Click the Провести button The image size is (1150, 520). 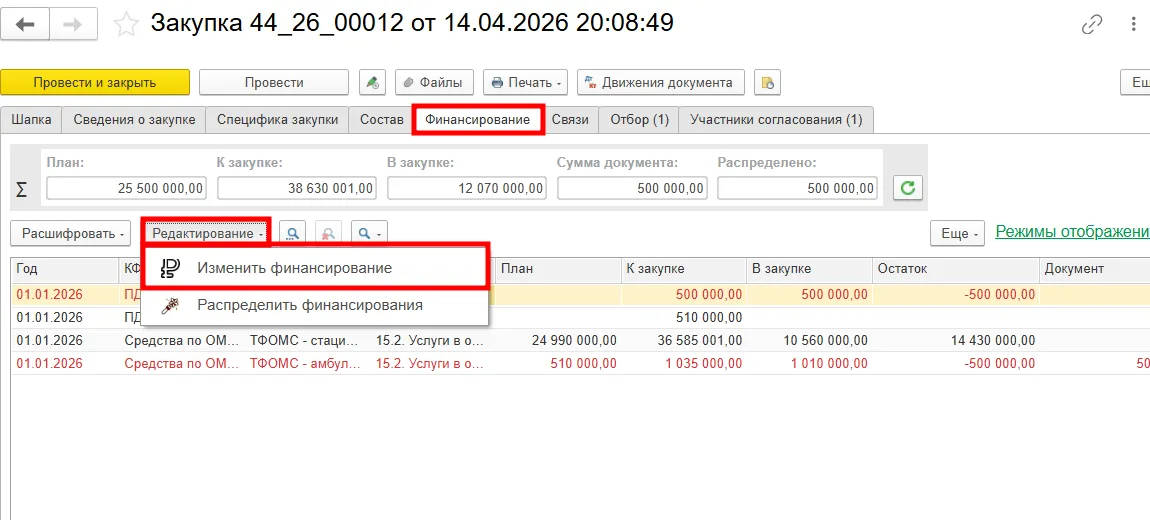(x=274, y=82)
